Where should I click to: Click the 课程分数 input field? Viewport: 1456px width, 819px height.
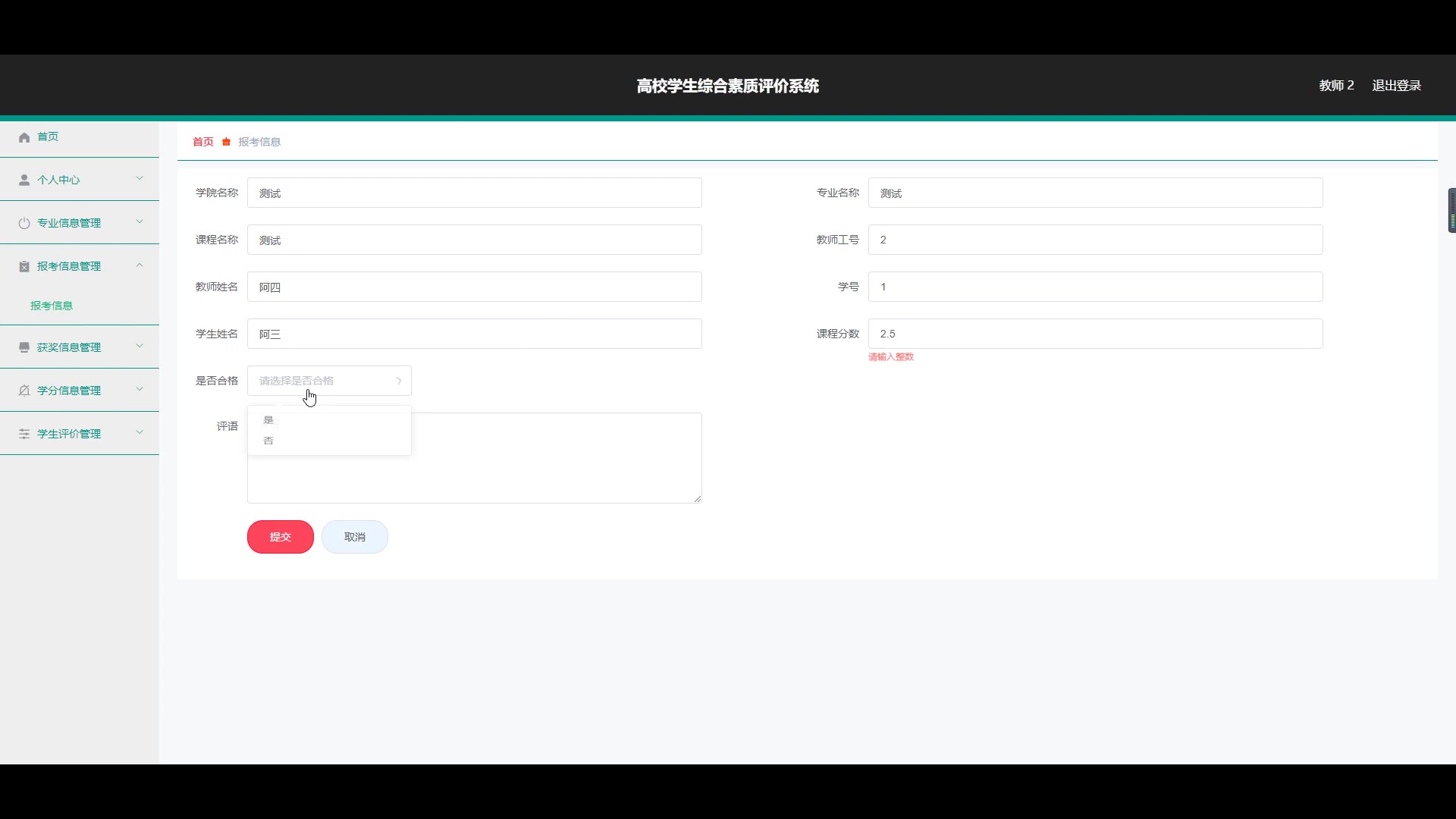click(1095, 334)
